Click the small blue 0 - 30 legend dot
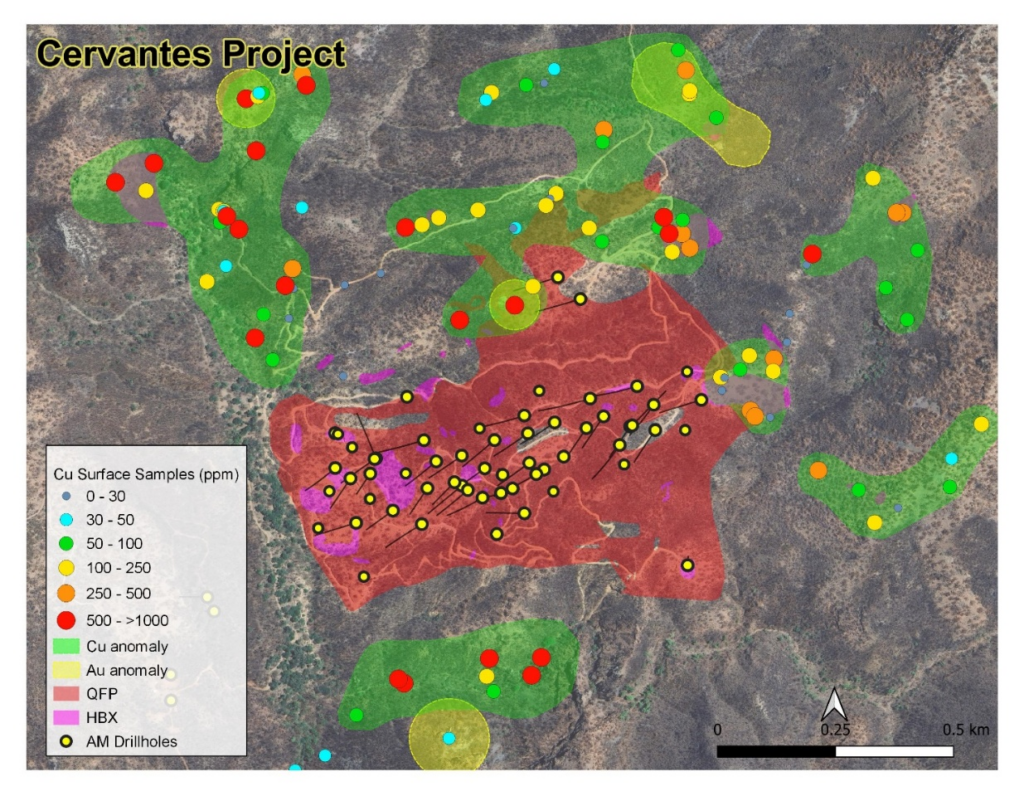This screenshot has width=1024, height=791. pyautogui.click(x=67, y=495)
